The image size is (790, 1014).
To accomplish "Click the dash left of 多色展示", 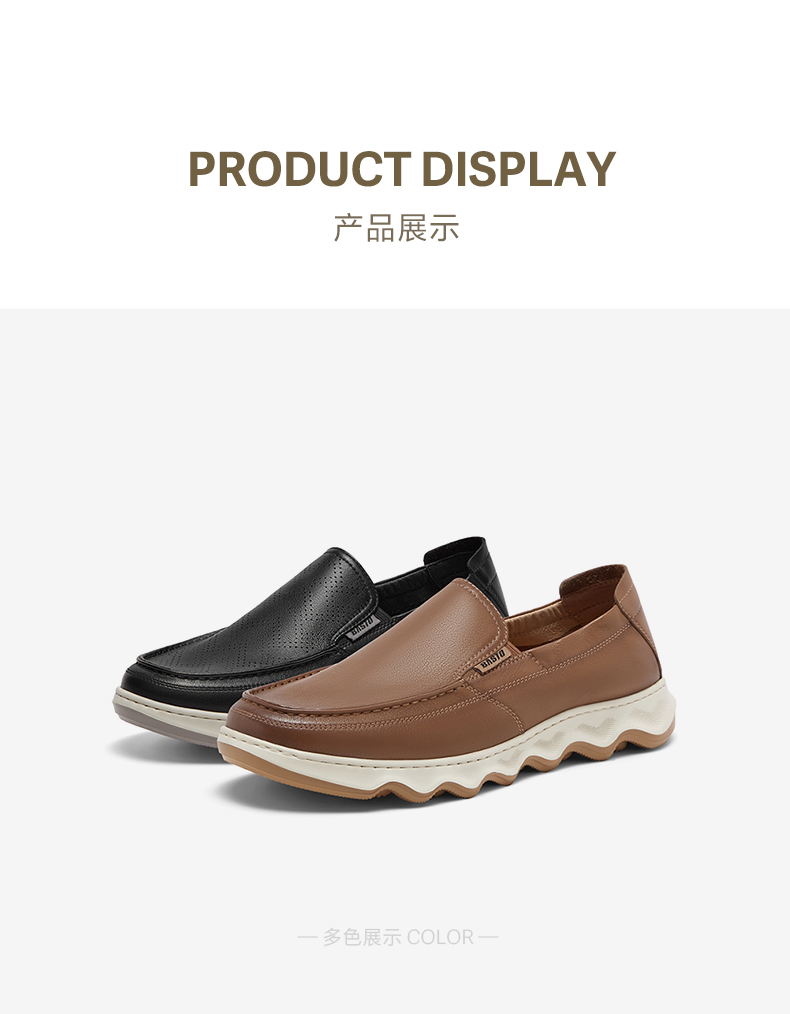I will (306, 937).
